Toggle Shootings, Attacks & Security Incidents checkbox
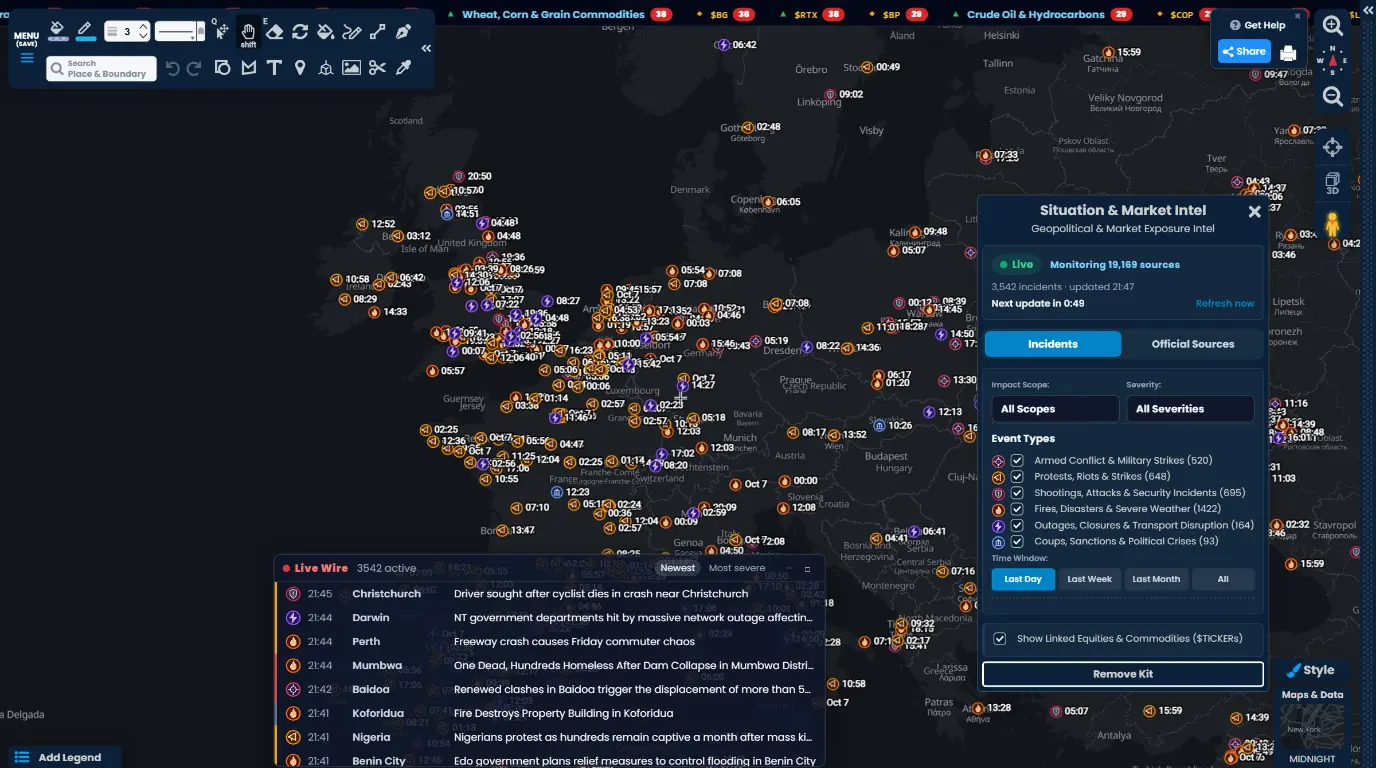Screen dimensions: 1376x768 point(1017,493)
